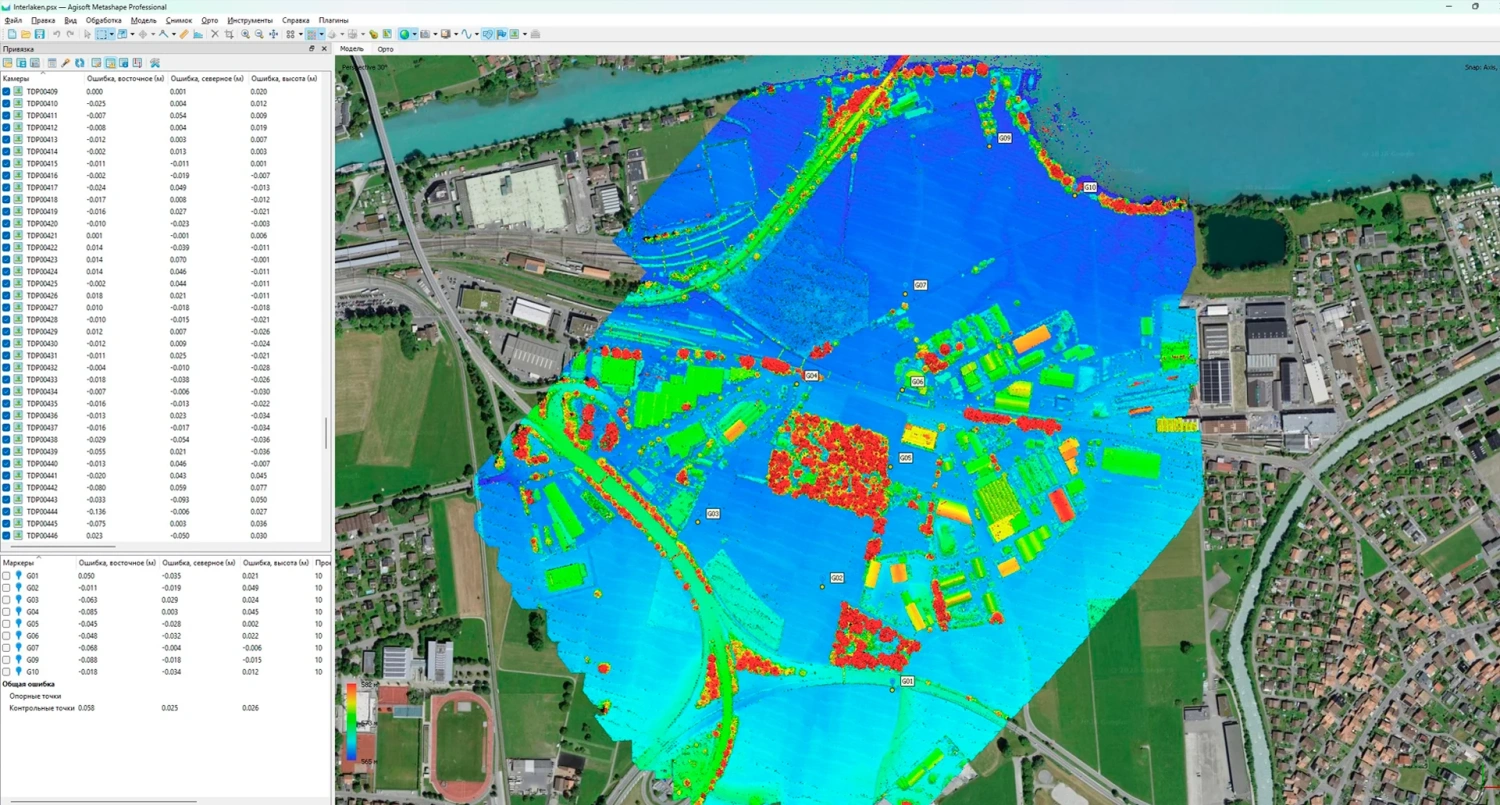Open the Обработка menu
Viewport: 1500px width, 805px height.
[104, 20]
